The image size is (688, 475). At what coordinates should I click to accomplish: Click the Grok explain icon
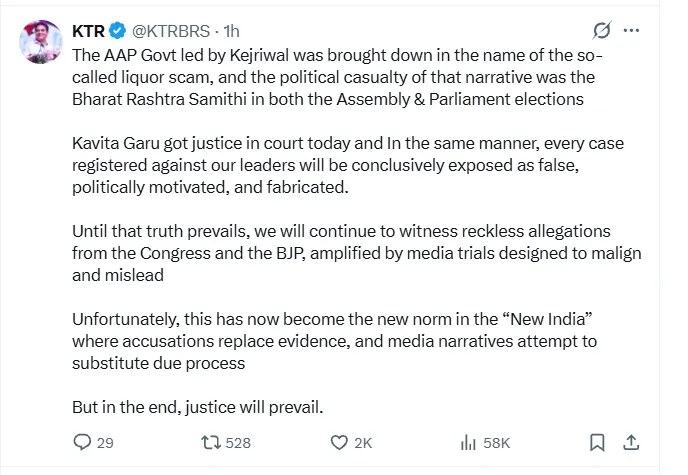click(x=602, y=30)
